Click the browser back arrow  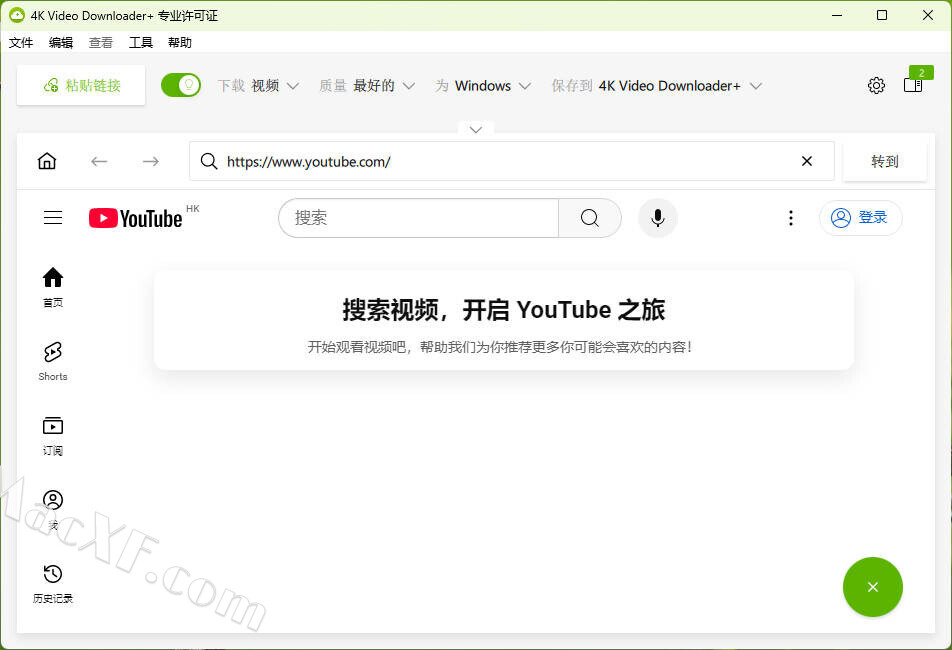point(99,161)
